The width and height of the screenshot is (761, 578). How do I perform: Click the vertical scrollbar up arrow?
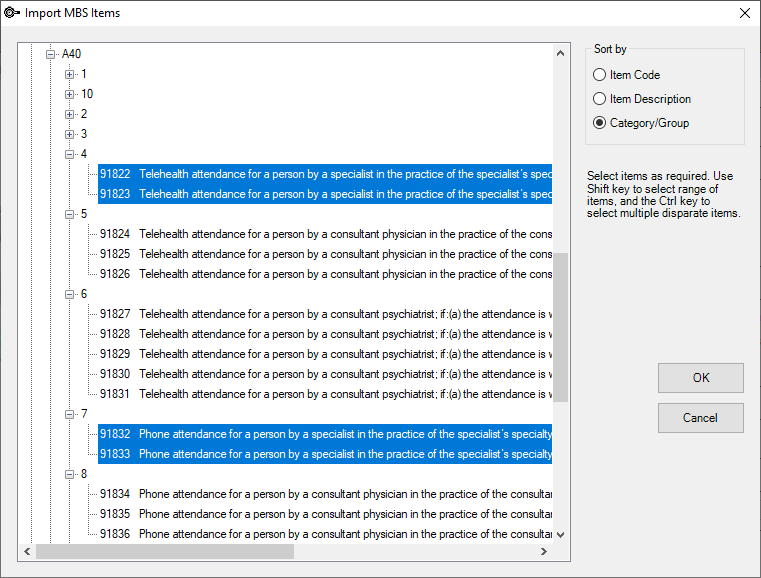coord(560,53)
